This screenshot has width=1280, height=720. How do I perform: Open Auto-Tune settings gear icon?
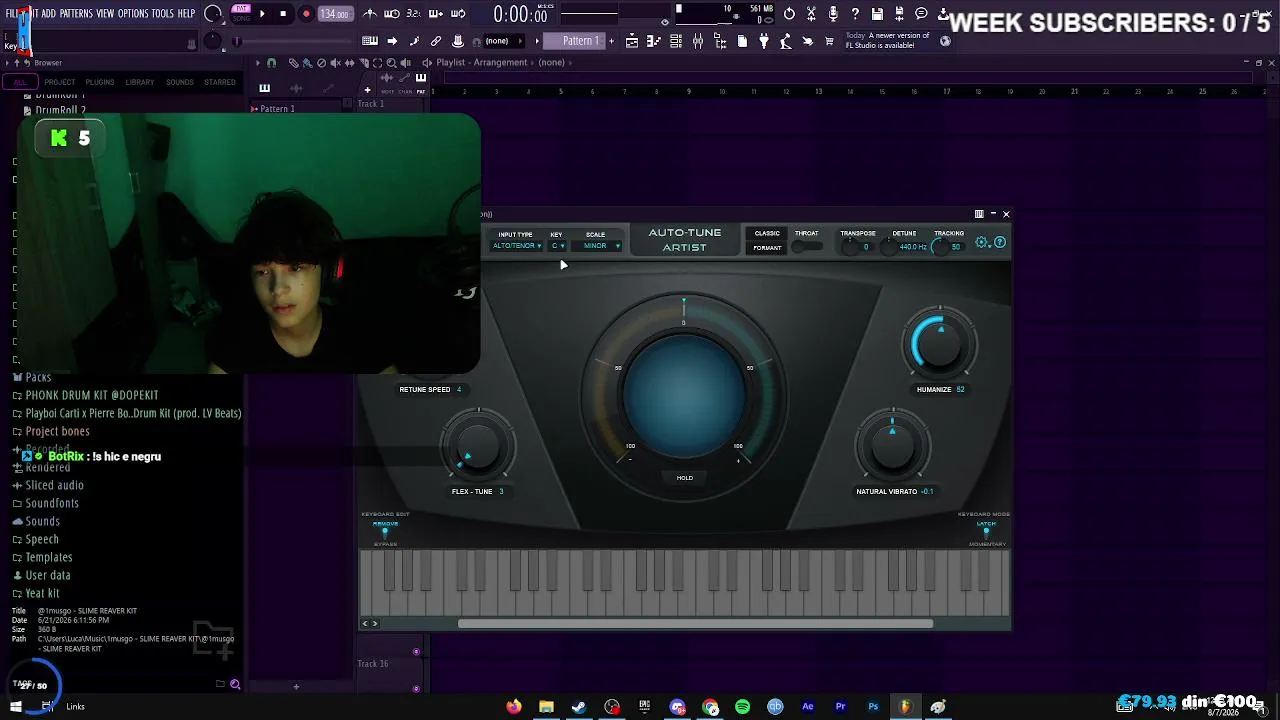pyautogui.click(x=982, y=242)
